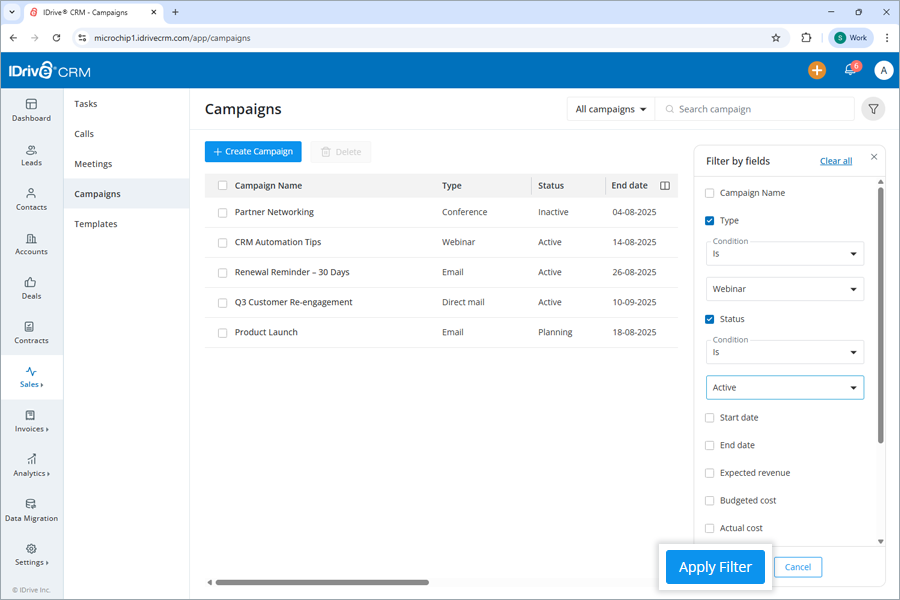
Task: Open the Data Migration tool
Action: [31, 512]
